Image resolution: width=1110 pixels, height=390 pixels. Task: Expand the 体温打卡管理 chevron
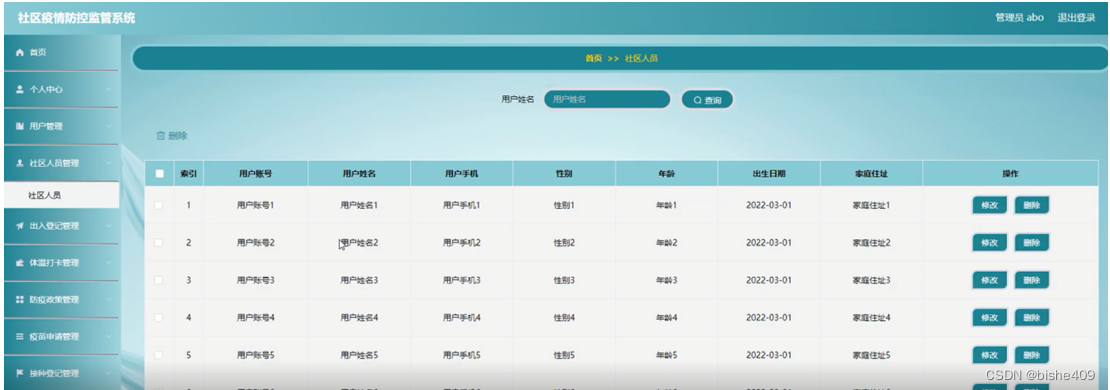109,263
